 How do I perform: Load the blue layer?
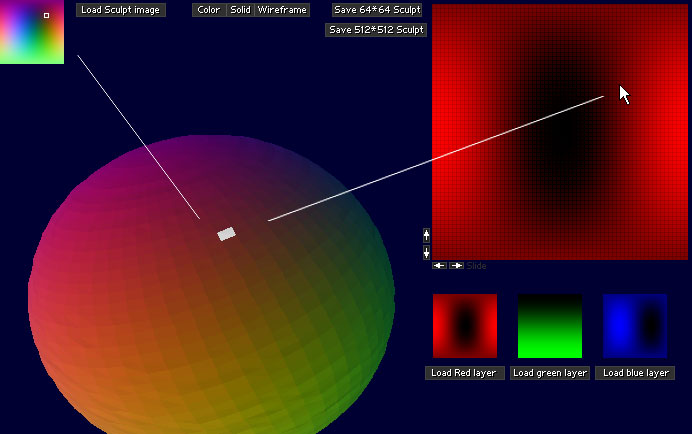pyautogui.click(x=636, y=373)
